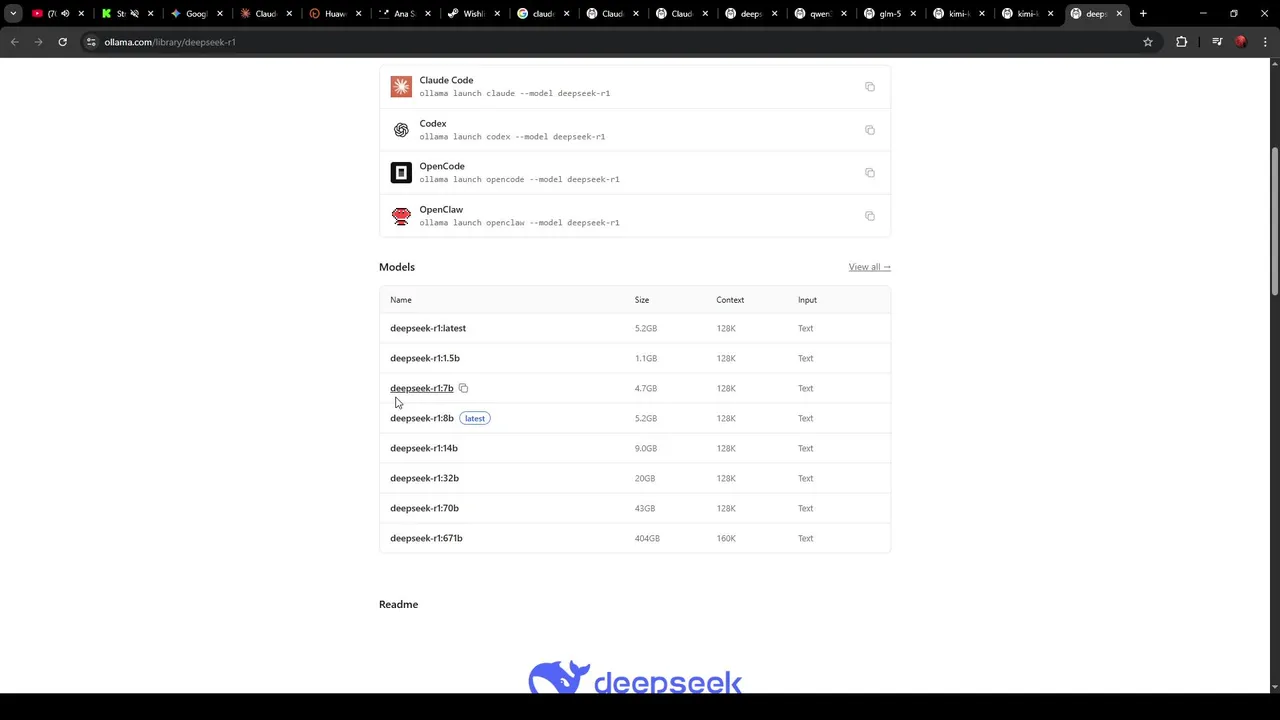The width and height of the screenshot is (1280, 720).
Task: Open a new browser tab
Action: 1143,14
